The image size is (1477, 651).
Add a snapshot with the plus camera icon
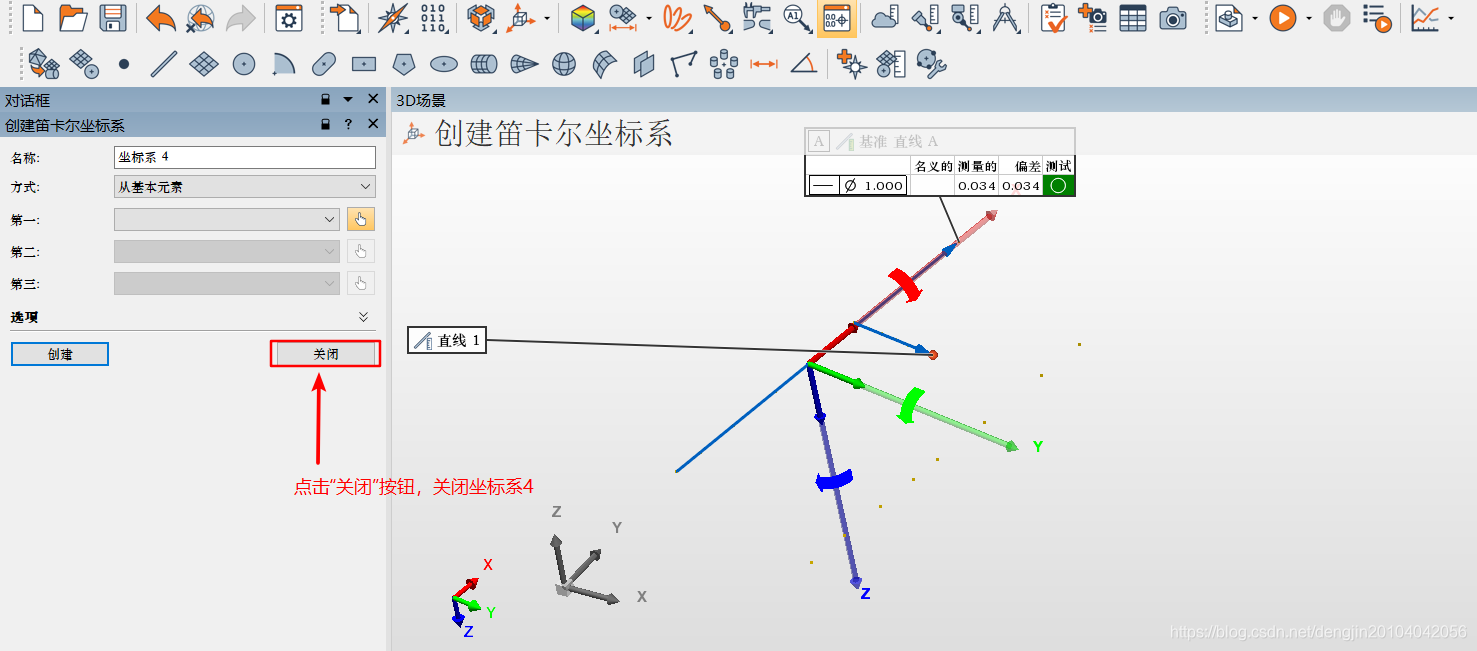(x=1093, y=17)
